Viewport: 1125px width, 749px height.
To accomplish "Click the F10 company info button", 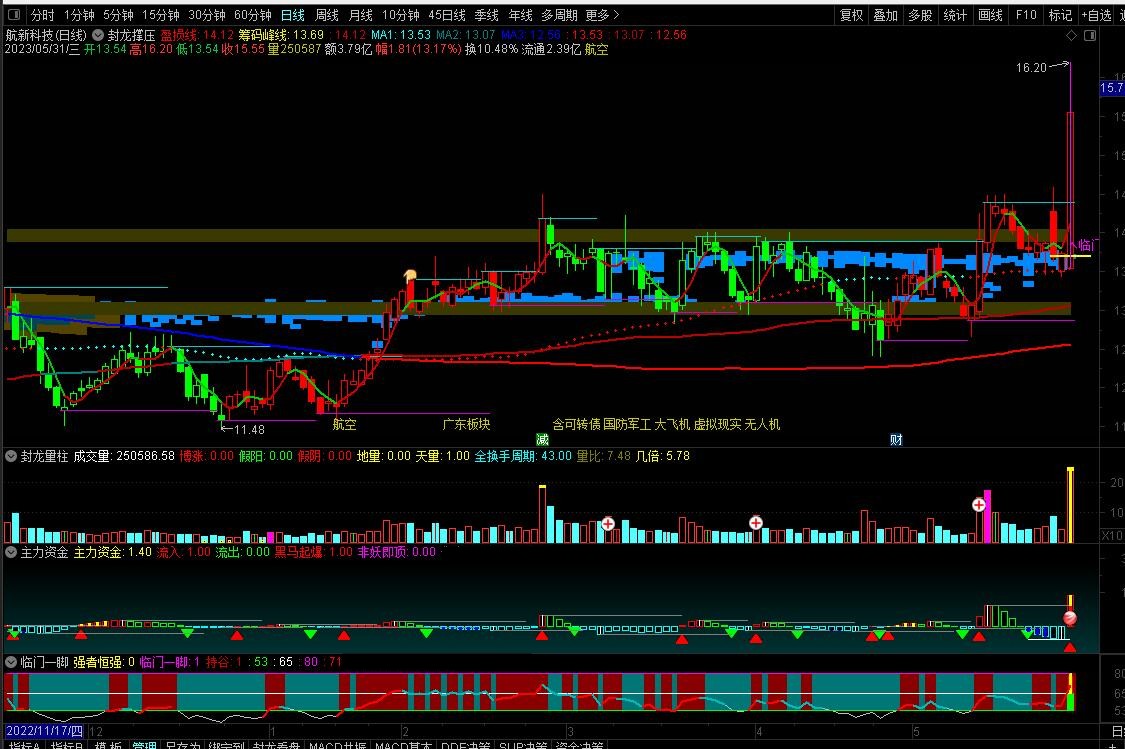I will [1026, 14].
